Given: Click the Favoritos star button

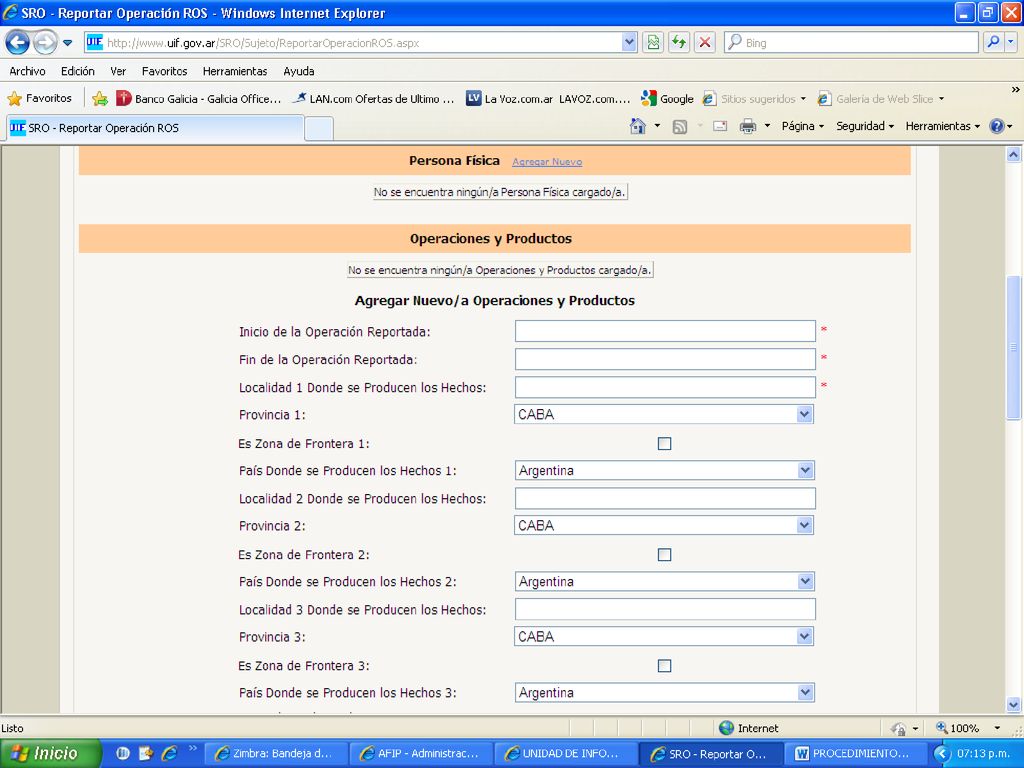Looking at the screenshot, I should [40, 99].
